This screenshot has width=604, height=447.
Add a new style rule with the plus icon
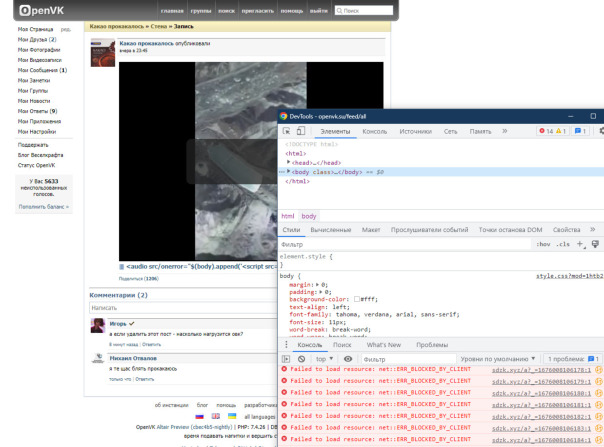pyautogui.click(x=581, y=244)
